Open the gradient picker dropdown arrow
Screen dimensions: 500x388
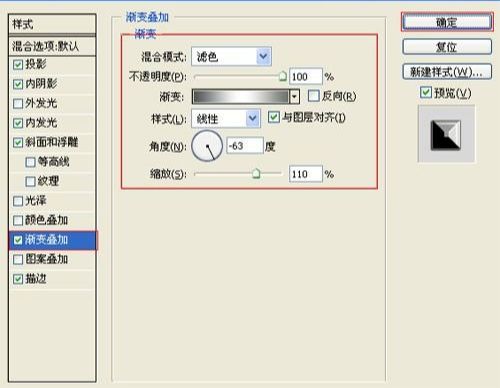(294, 97)
